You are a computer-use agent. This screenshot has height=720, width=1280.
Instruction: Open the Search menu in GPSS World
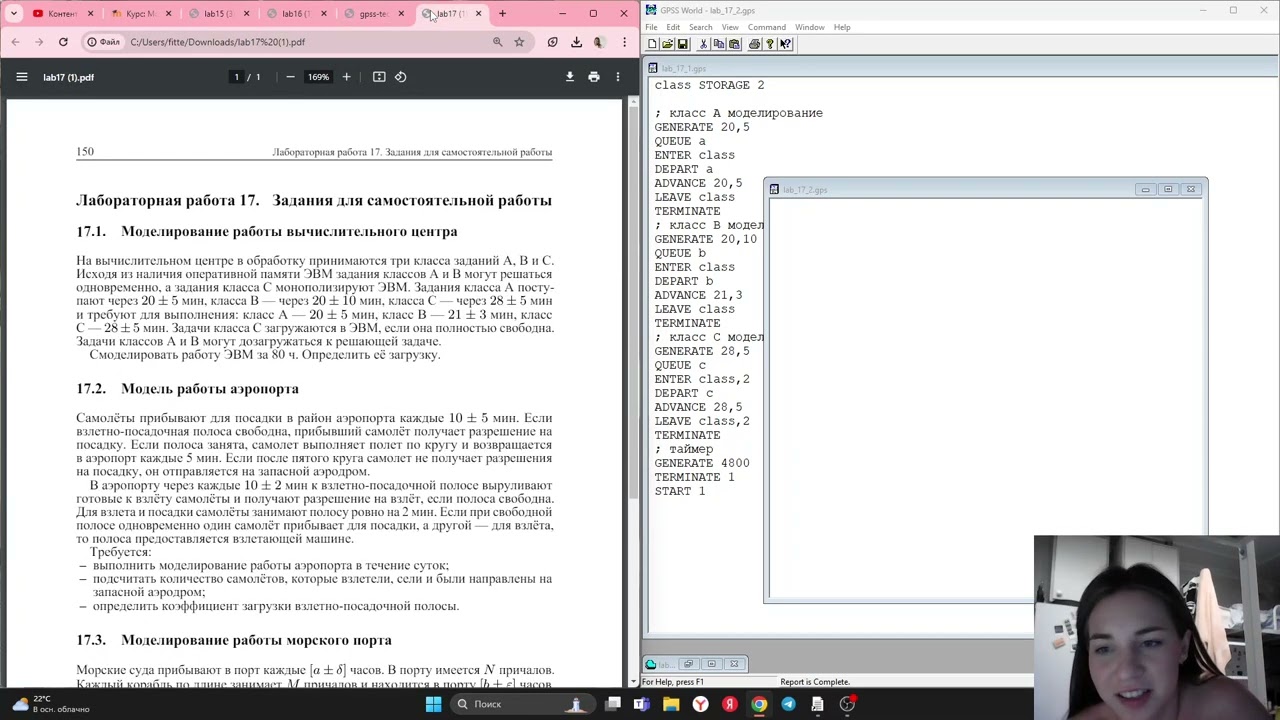(x=700, y=27)
